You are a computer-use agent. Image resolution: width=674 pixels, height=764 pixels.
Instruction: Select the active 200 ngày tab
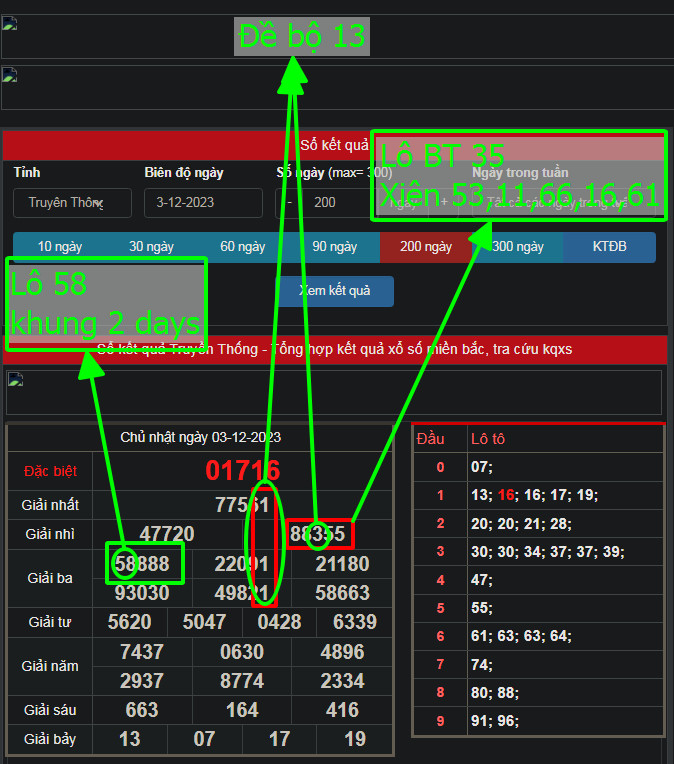coord(426,247)
